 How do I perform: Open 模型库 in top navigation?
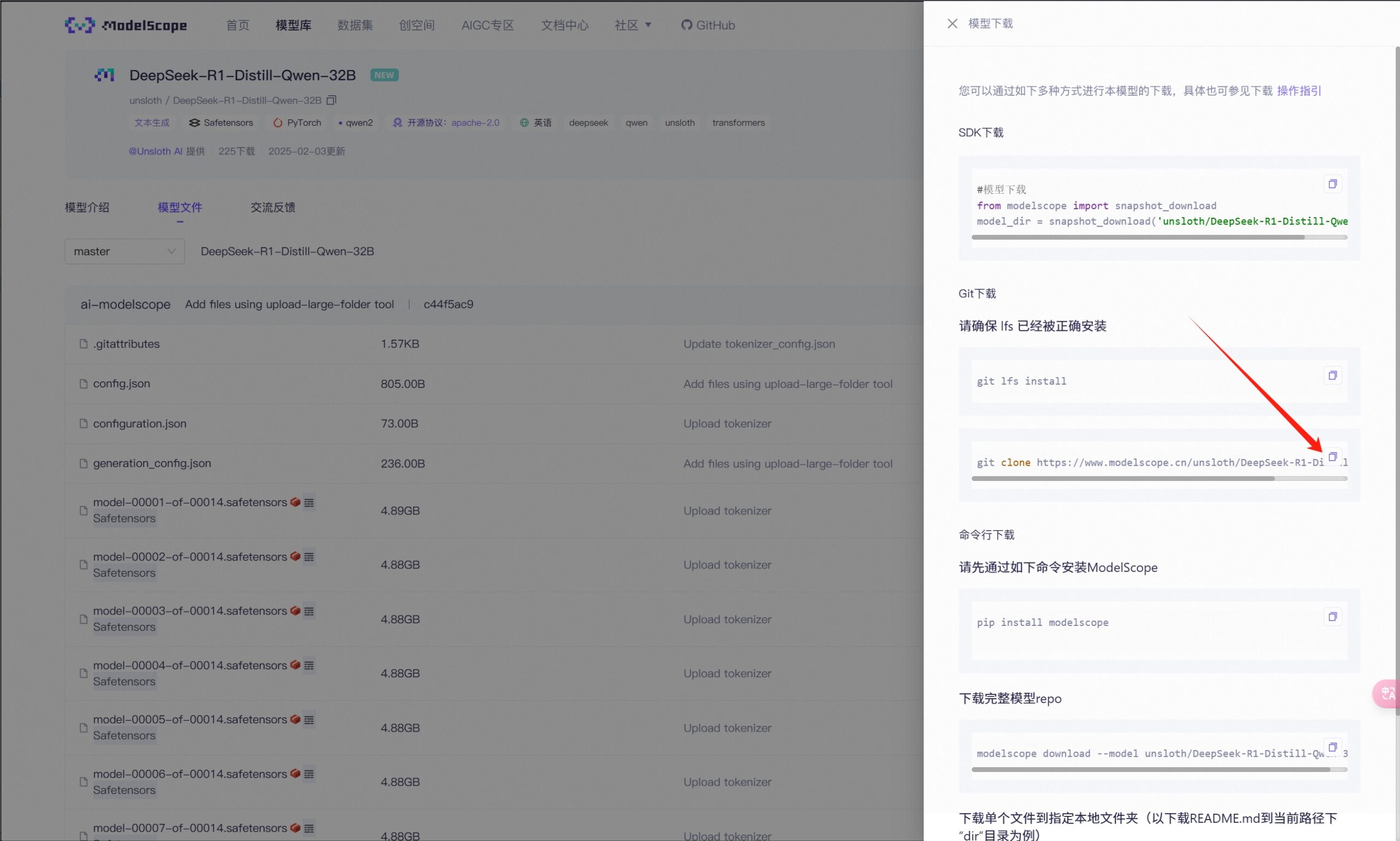pyautogui.click(x=293, y=25)
